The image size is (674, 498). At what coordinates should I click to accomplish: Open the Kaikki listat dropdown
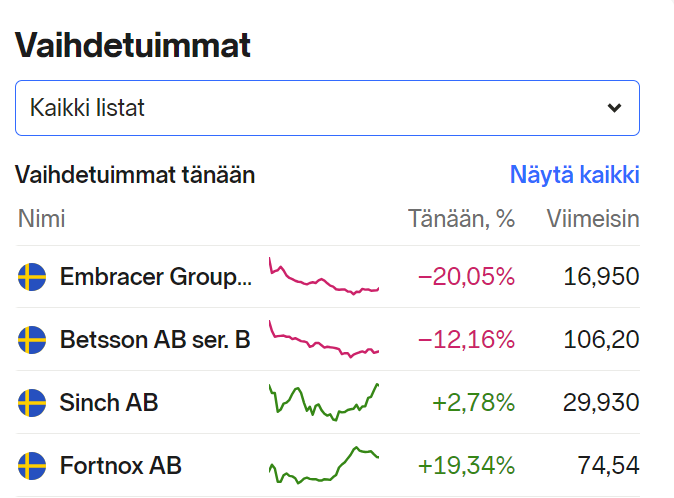click(327, 108)
